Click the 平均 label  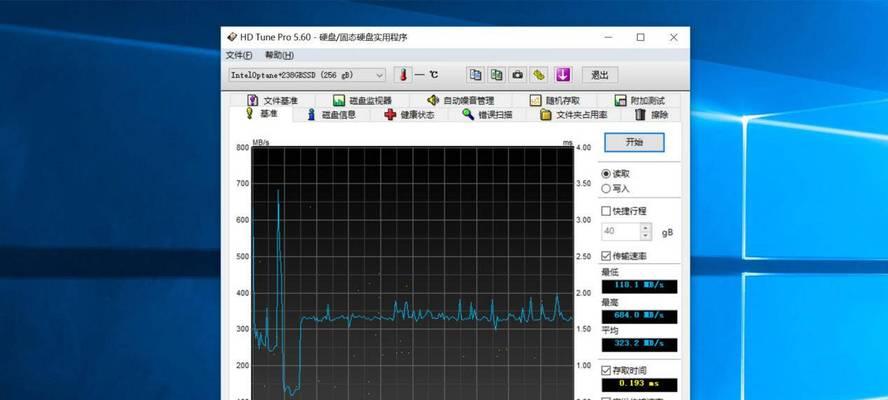(610, 331)
